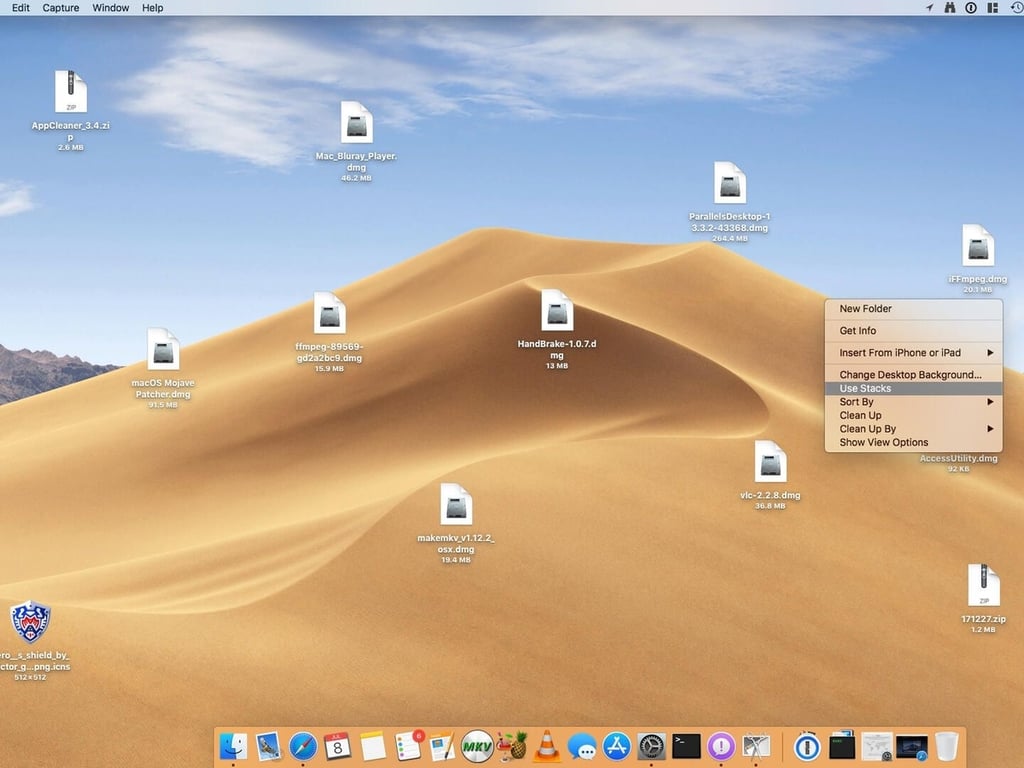Launch Safari compass icon in Dock
Screen dimensions: 1024x768
pyautogui.click(x=303, y=746)
